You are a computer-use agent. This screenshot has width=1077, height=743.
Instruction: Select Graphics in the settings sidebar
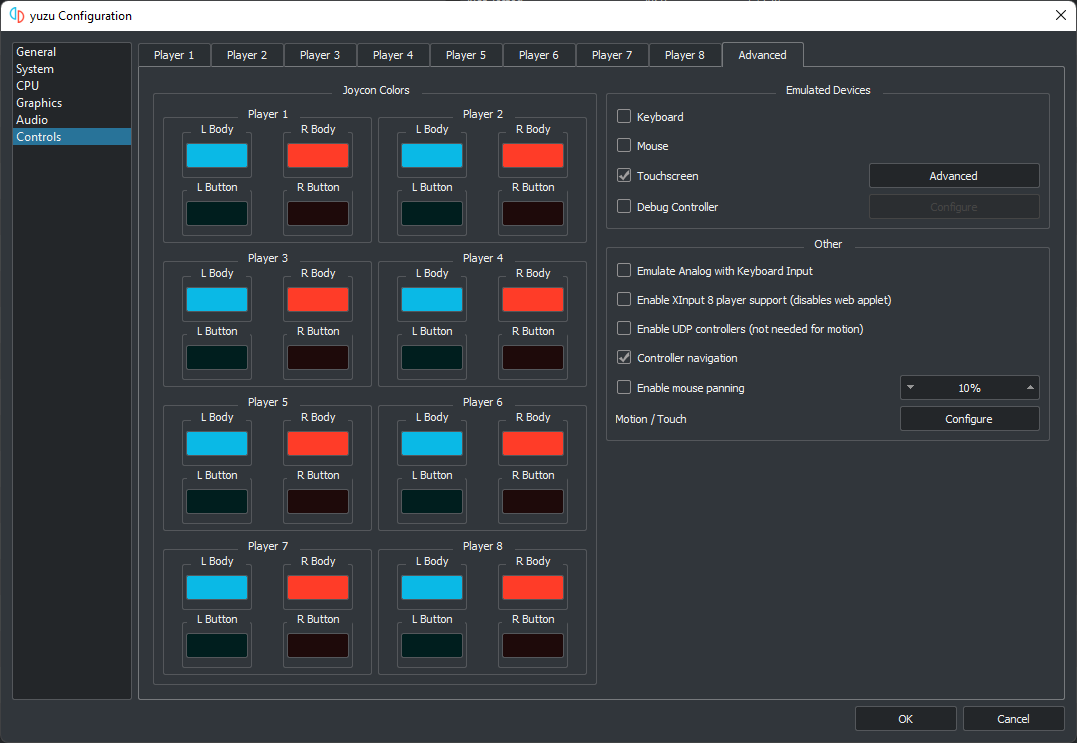(x=39, y=103)
